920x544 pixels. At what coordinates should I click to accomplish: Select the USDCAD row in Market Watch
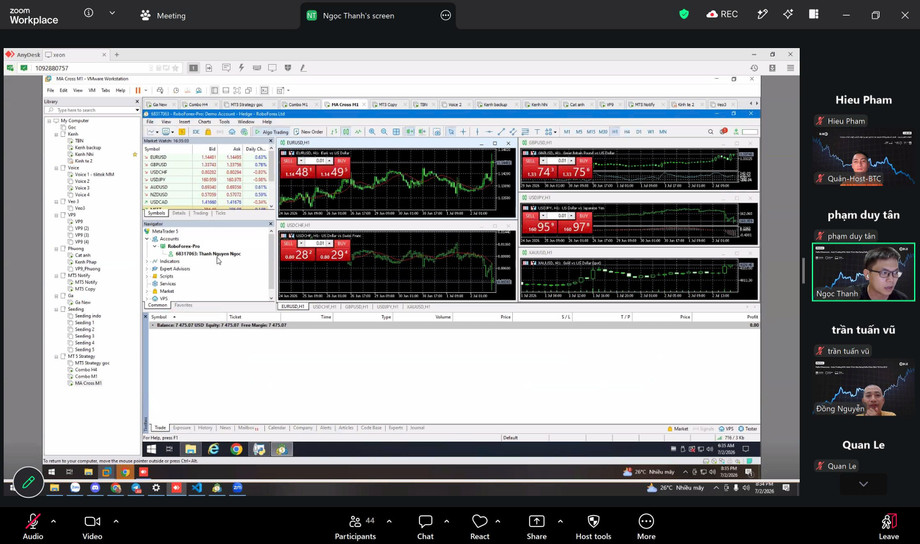tap(205, 202)
